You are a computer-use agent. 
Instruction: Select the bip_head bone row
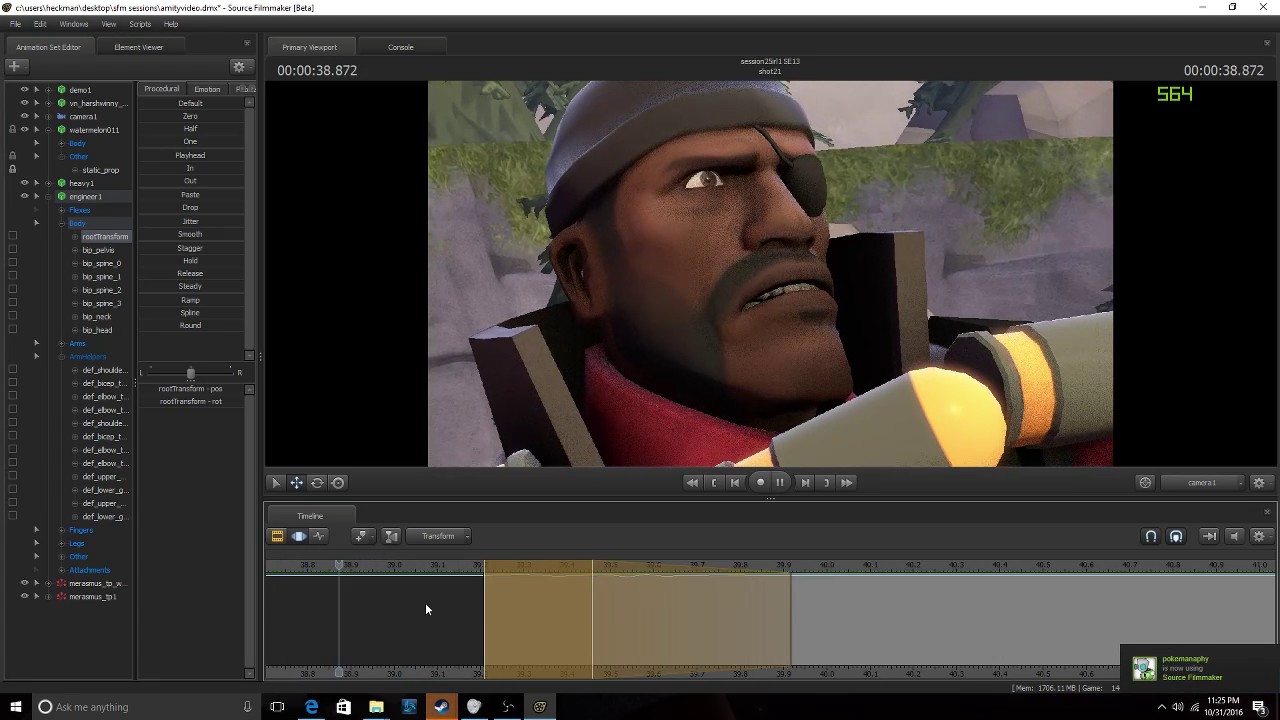point(97,330)
